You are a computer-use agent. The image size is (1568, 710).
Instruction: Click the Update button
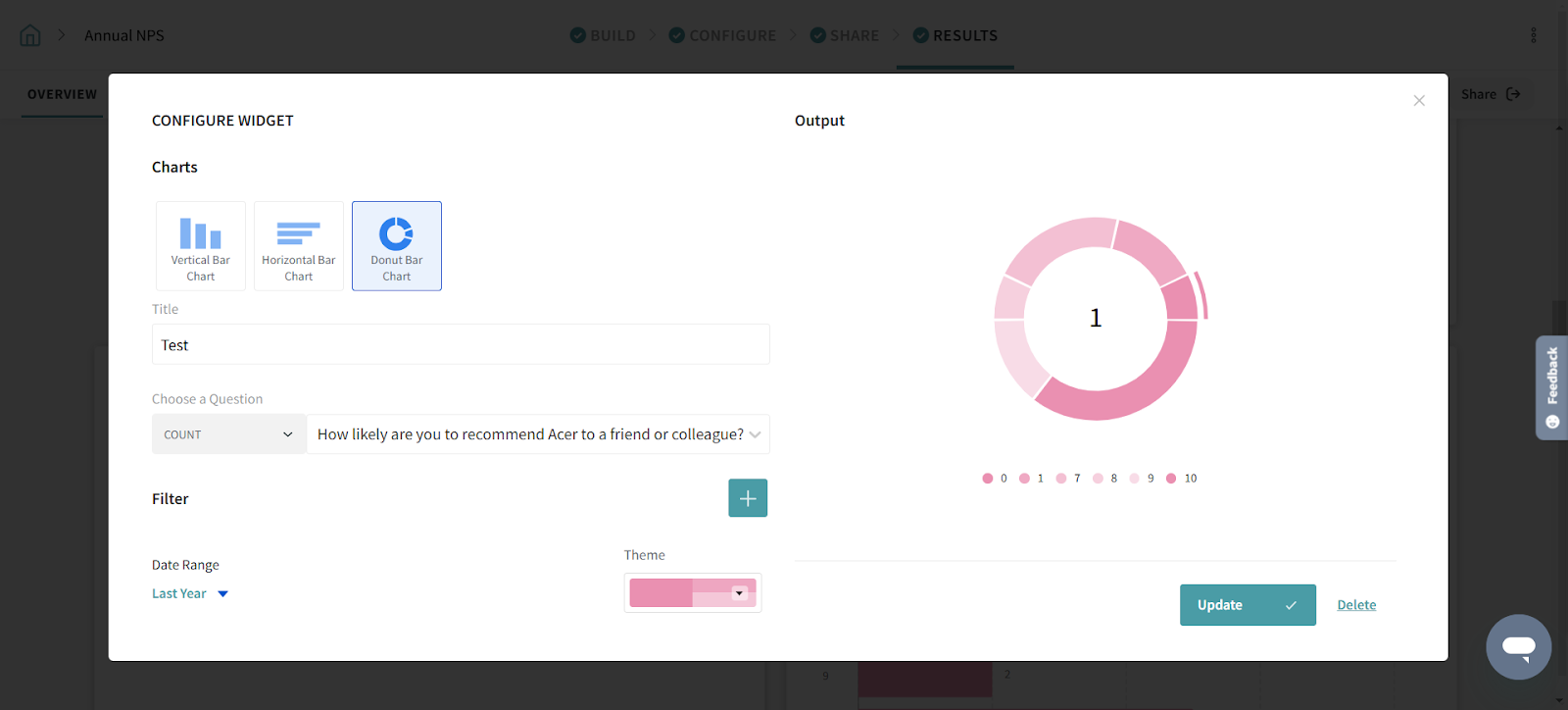[x=1247, y=605]
